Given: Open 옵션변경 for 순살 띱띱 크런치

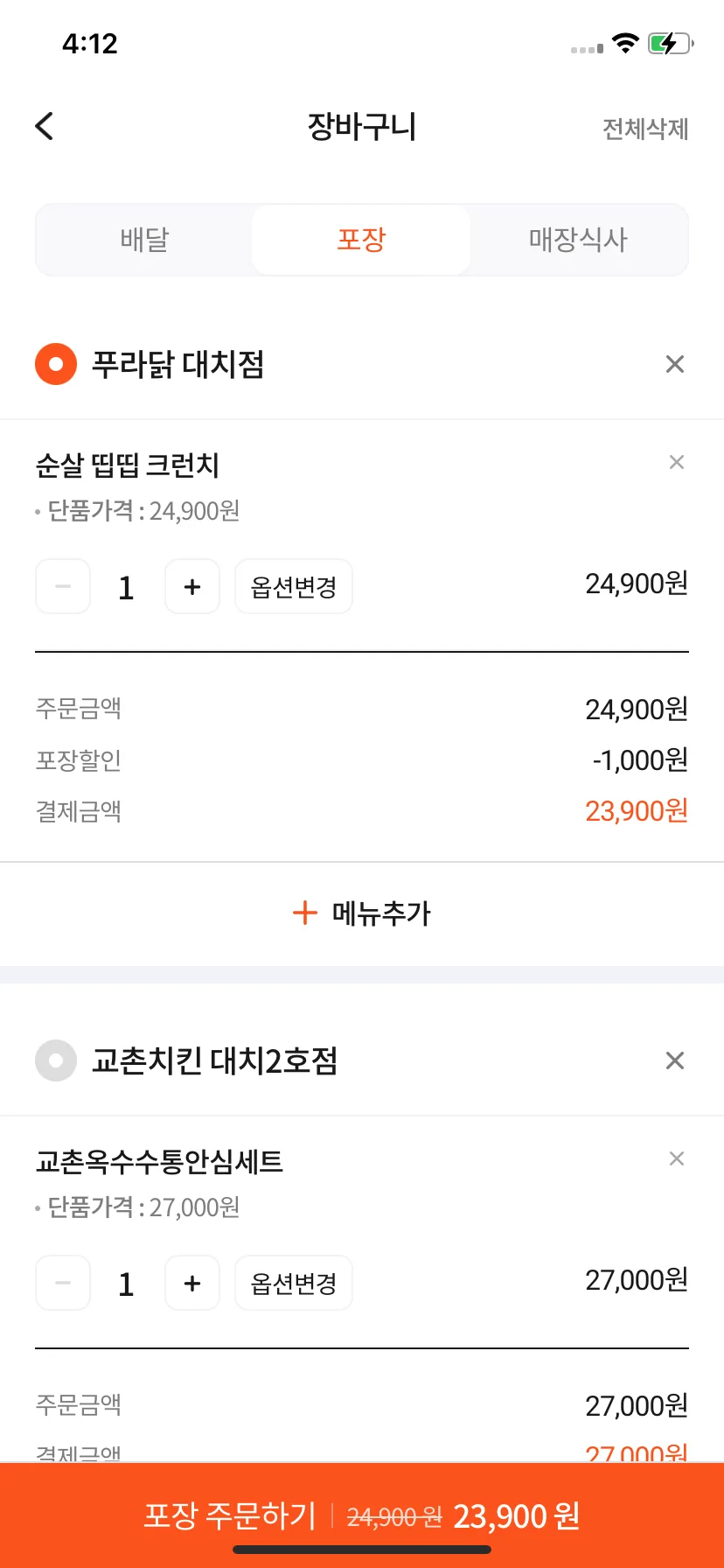Looking at the screenshot, I should [294, 586].
